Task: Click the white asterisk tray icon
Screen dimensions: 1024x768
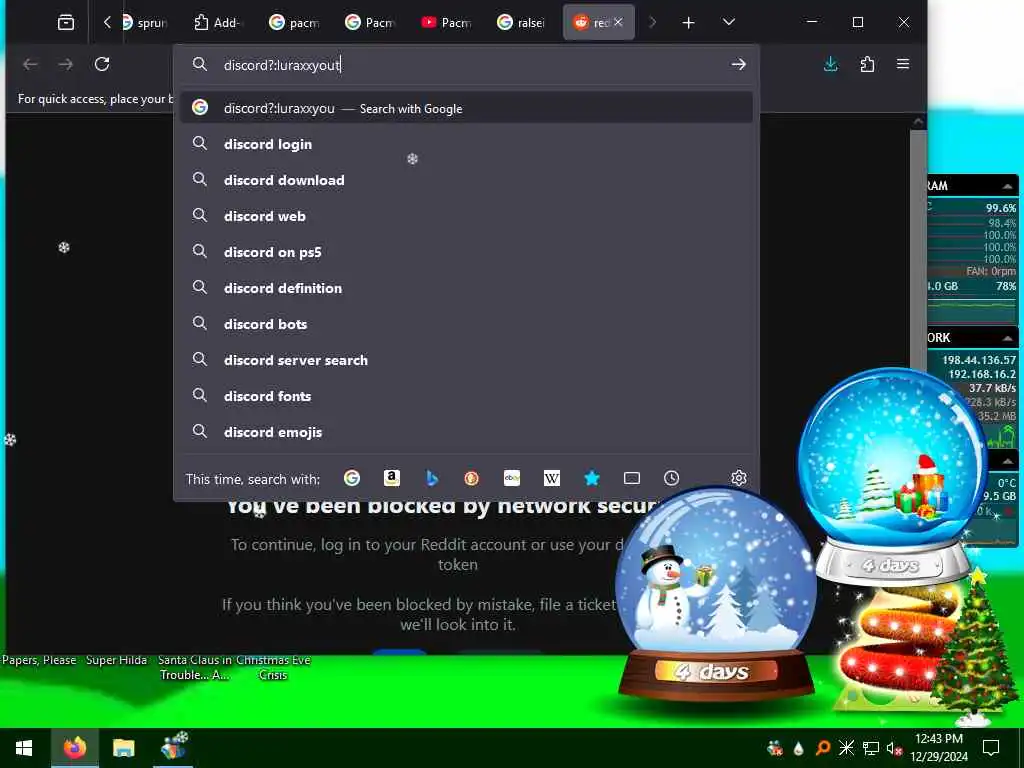Action: coord(846,748)
